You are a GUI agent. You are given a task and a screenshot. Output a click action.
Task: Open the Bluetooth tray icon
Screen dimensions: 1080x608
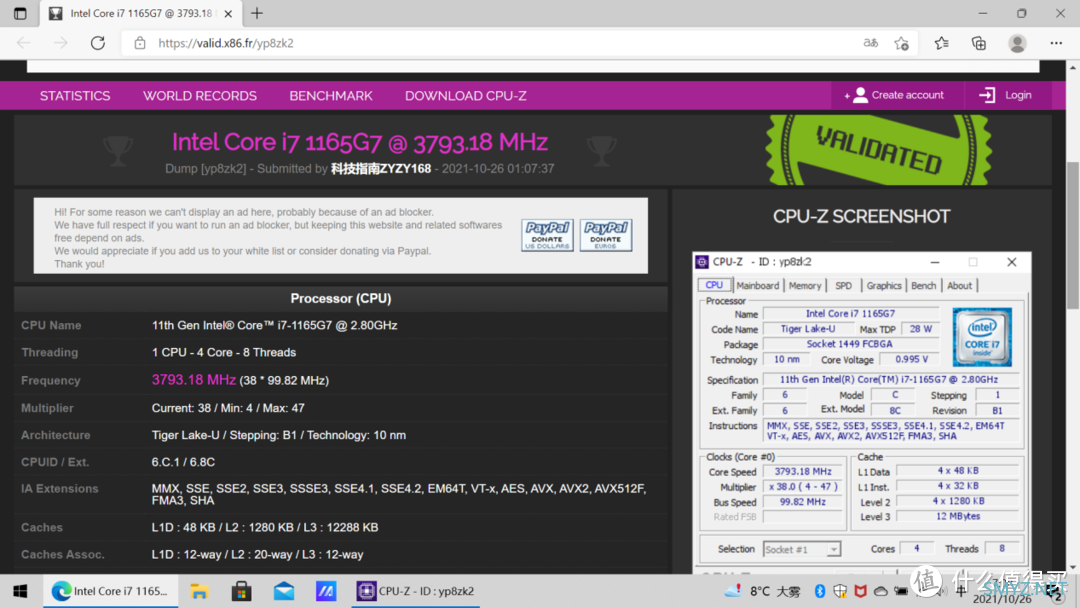pyautogui.click(x=820, y=591)
